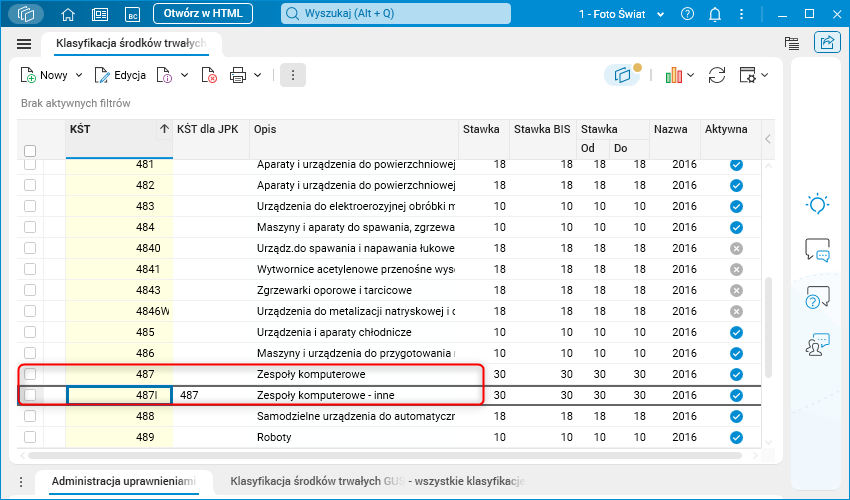Select the checkbox for row 482

pyautogui.click(x=30, y=185)
